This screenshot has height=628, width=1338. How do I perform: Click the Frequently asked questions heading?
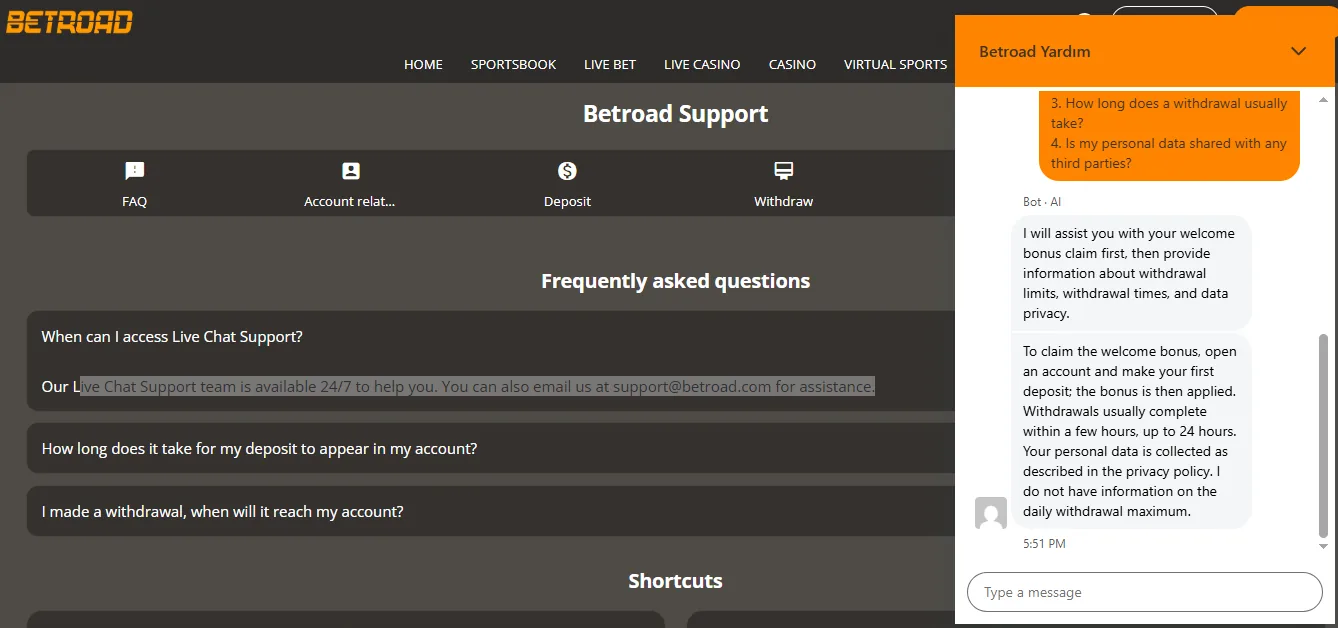[676, 281]
